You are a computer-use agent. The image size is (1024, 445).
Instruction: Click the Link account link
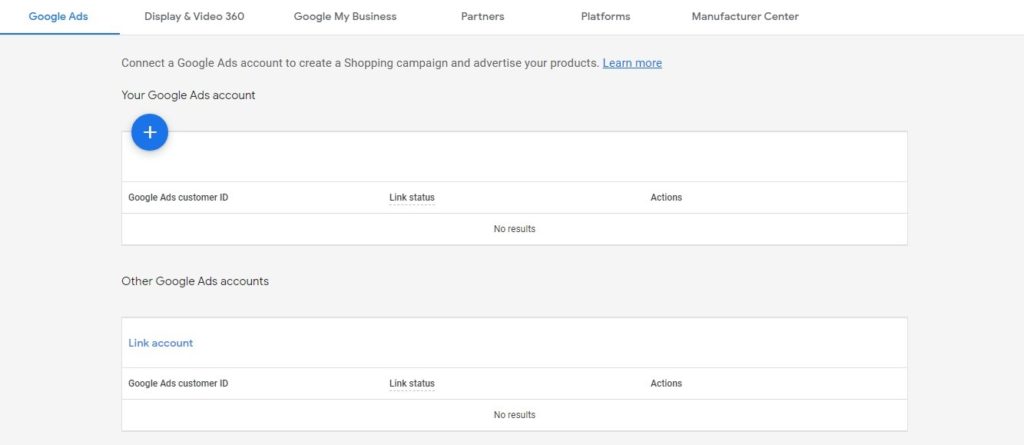point(161,343)
